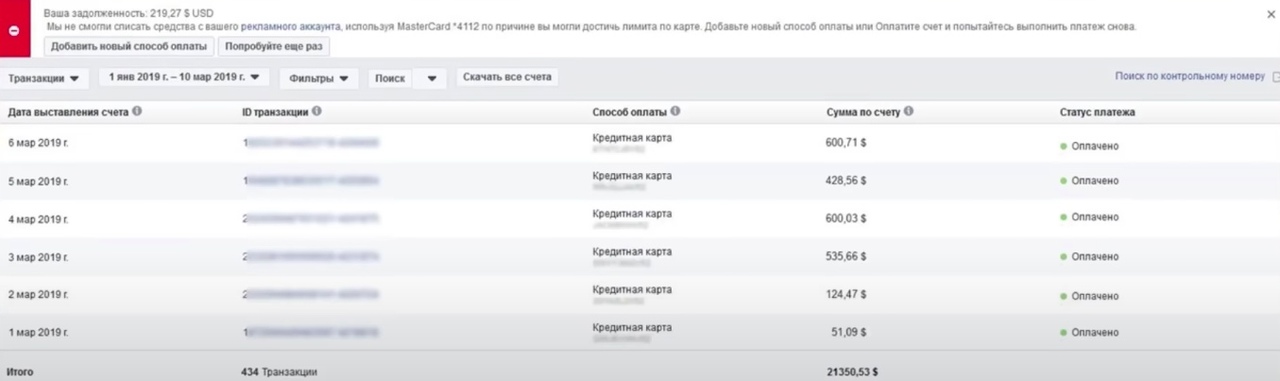This screenshot has height=381, width=1280.
Task: Click the icon next to Поиск по контрольному номеру
Action: (1275, 77)
